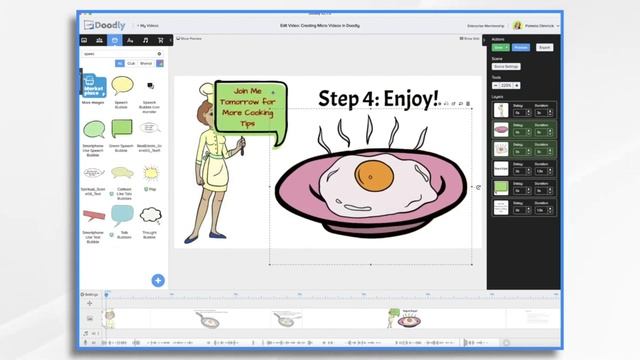Select the Club filter tab
The image size is (640, 360).
pos(131,63)
